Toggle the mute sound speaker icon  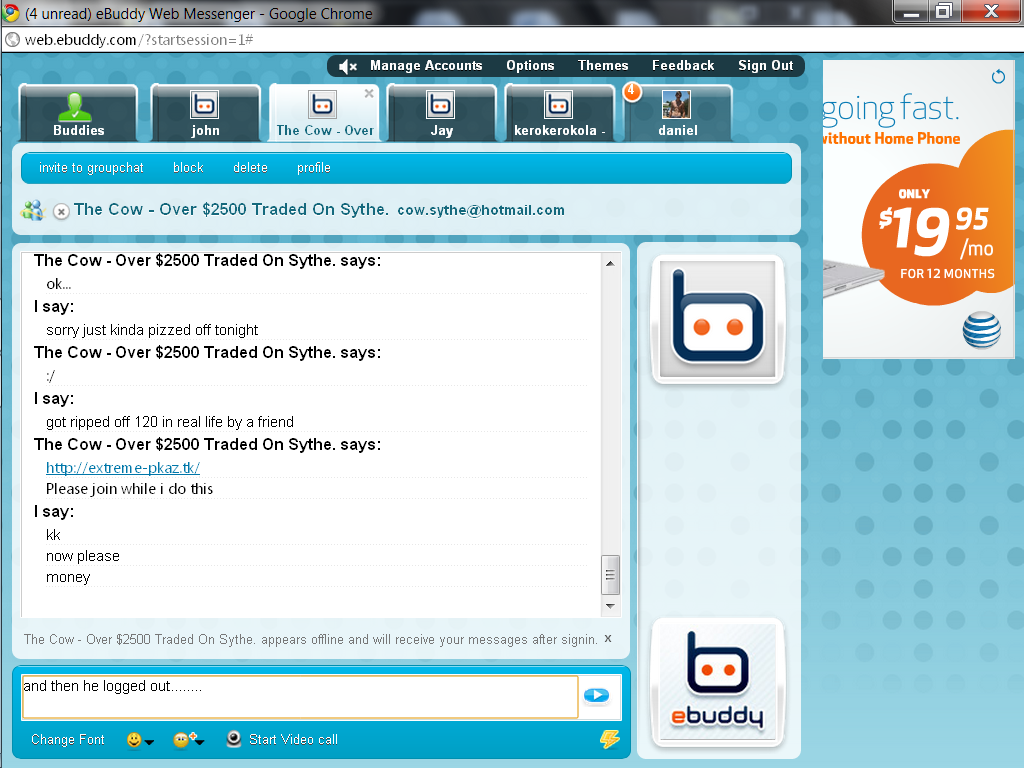[x=348, y=66]
